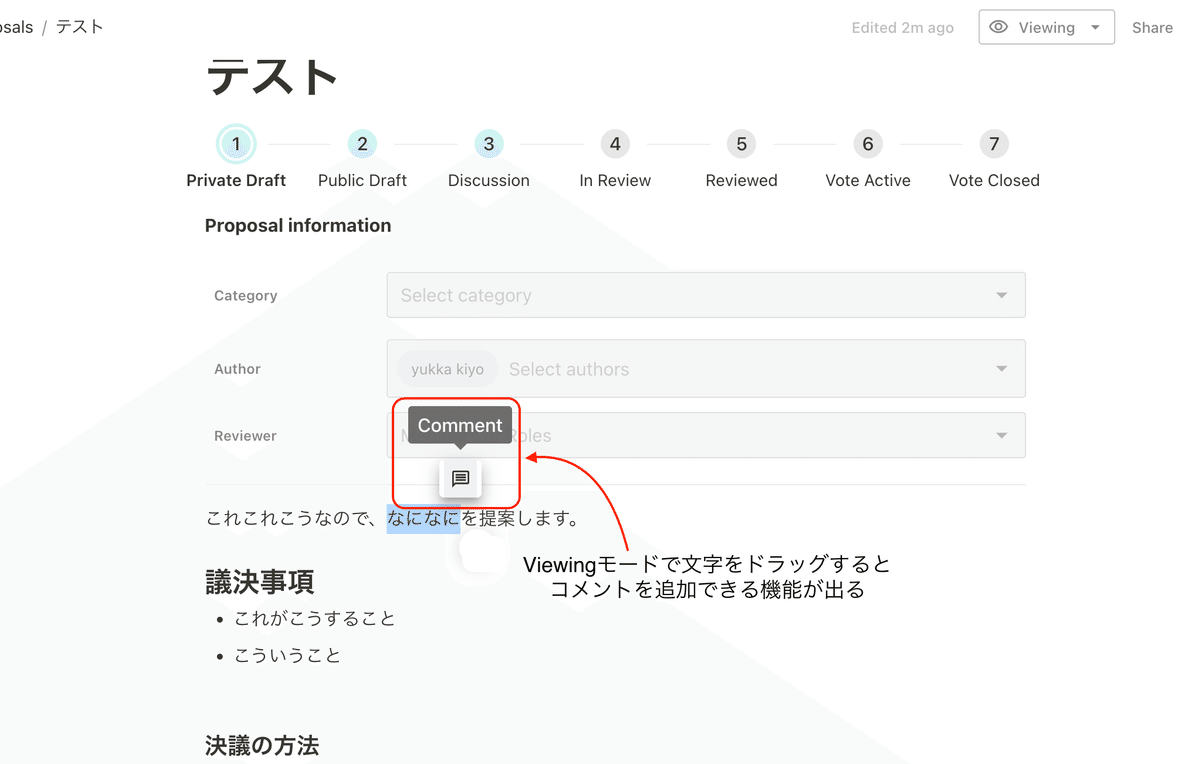The width and height of the screenshot is (1200, 764).
Task: Click the Comment tooltip label
Action: 459,425
